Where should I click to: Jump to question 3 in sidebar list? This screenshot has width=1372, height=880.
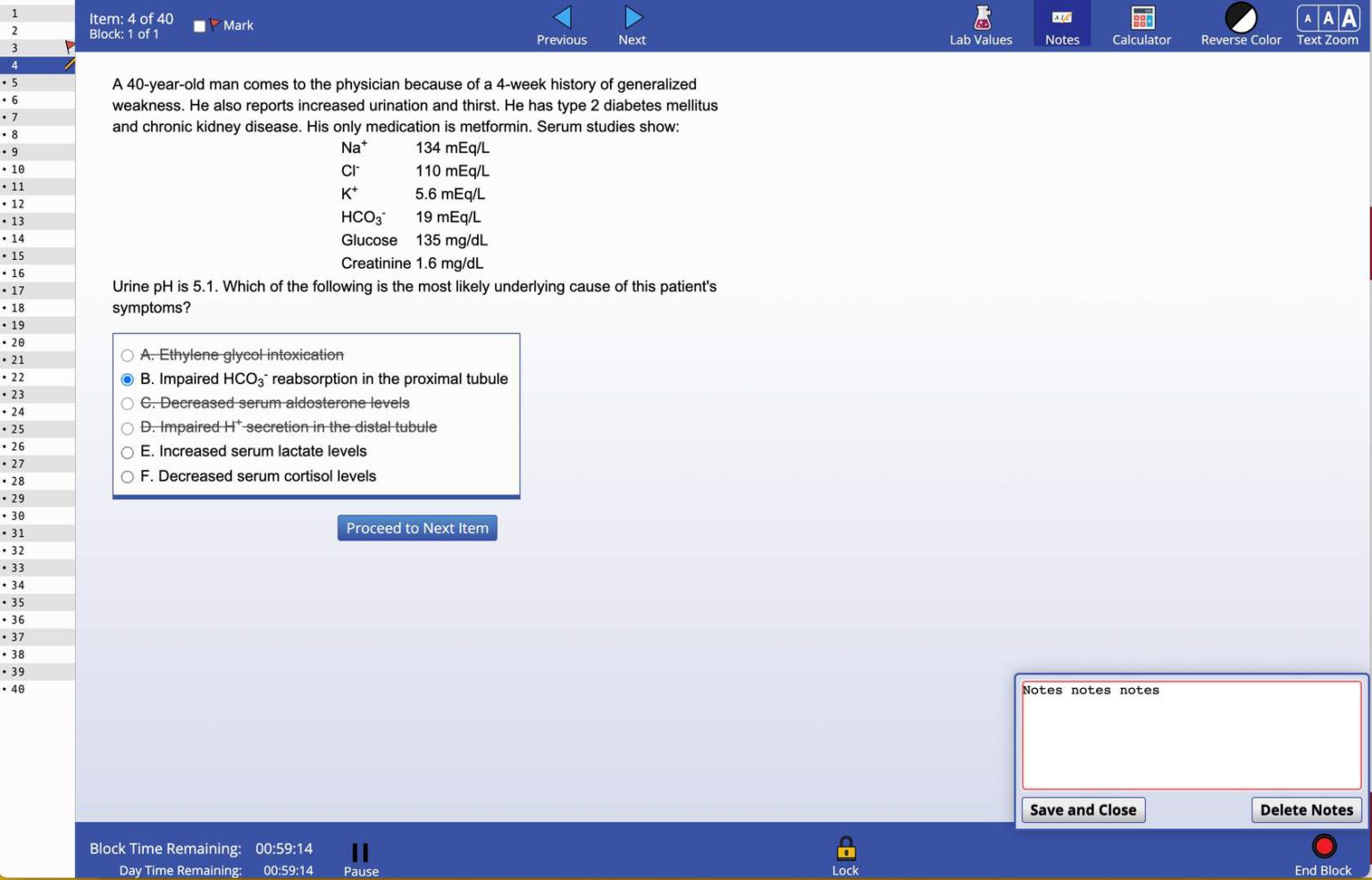15,47
